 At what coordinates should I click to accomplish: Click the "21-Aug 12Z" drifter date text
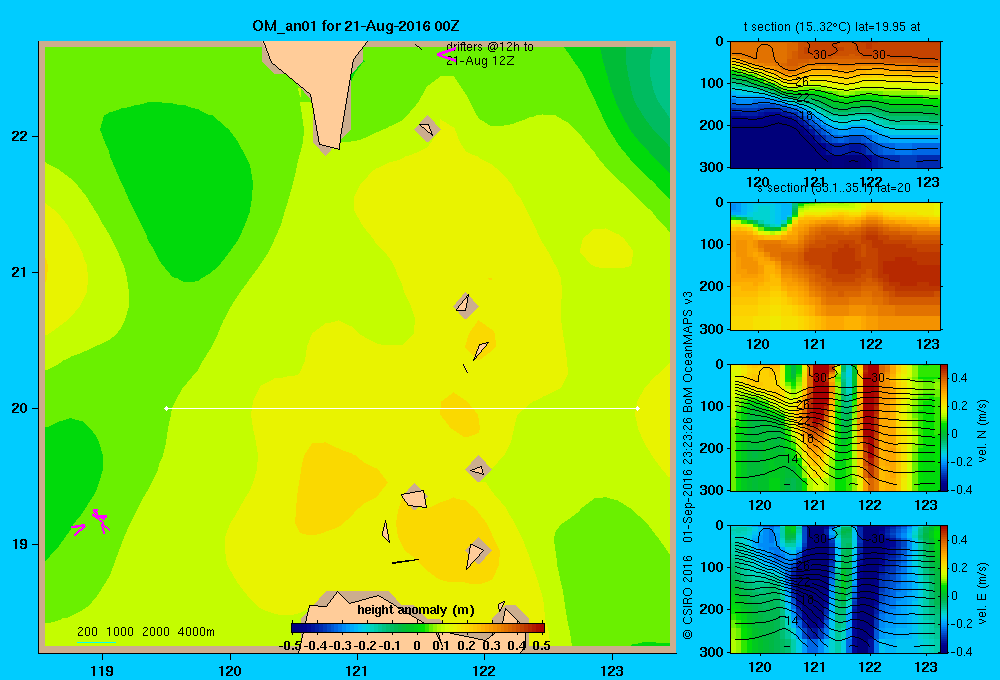[x=480, y=61]
